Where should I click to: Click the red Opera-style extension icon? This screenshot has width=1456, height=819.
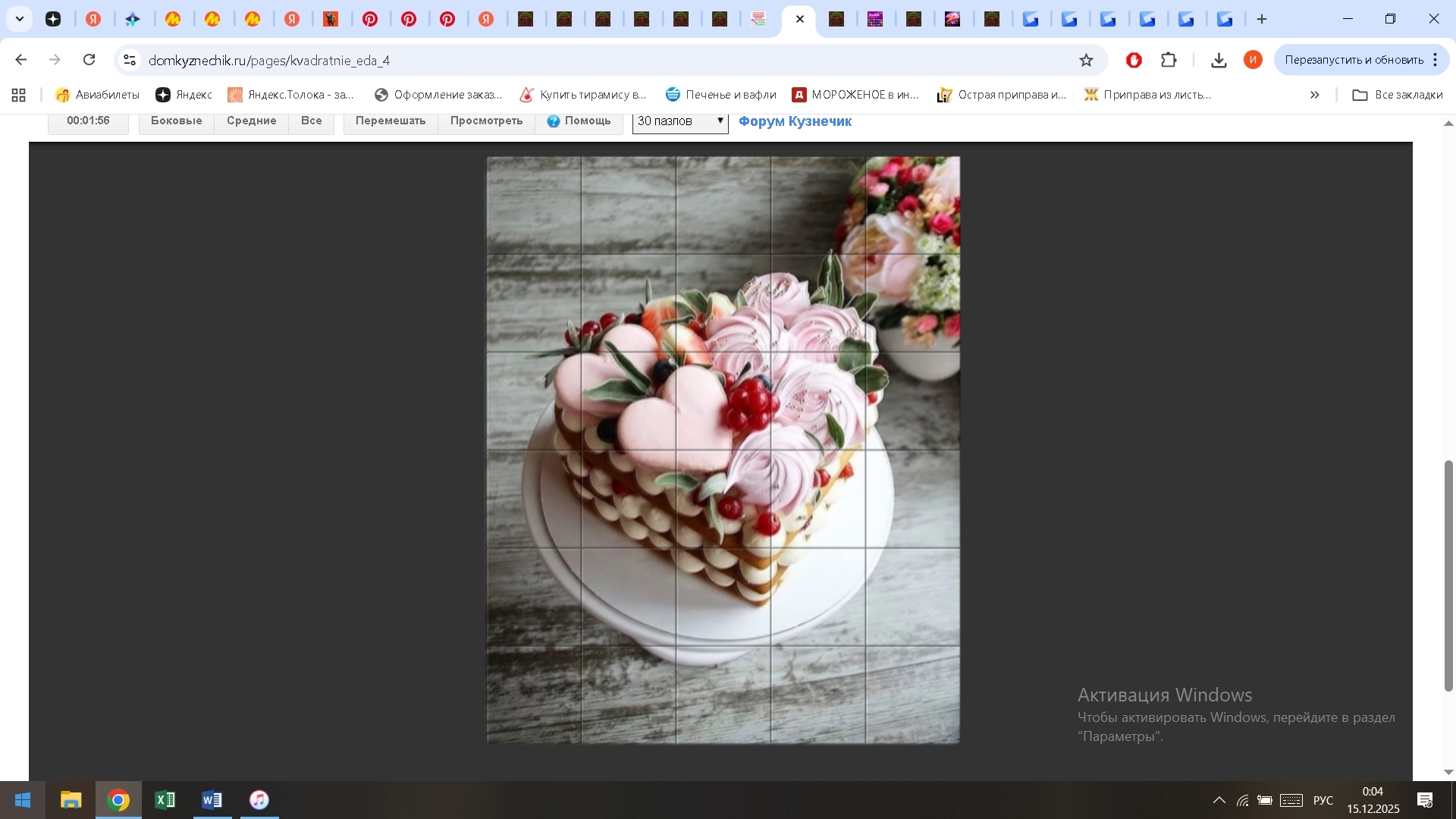click(1134, 60)
